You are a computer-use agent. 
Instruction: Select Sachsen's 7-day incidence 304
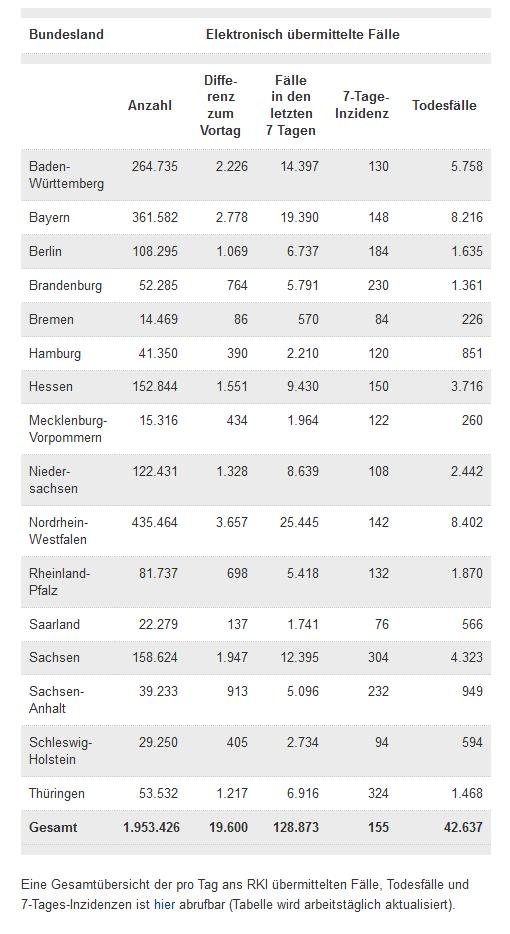point(378,658)
